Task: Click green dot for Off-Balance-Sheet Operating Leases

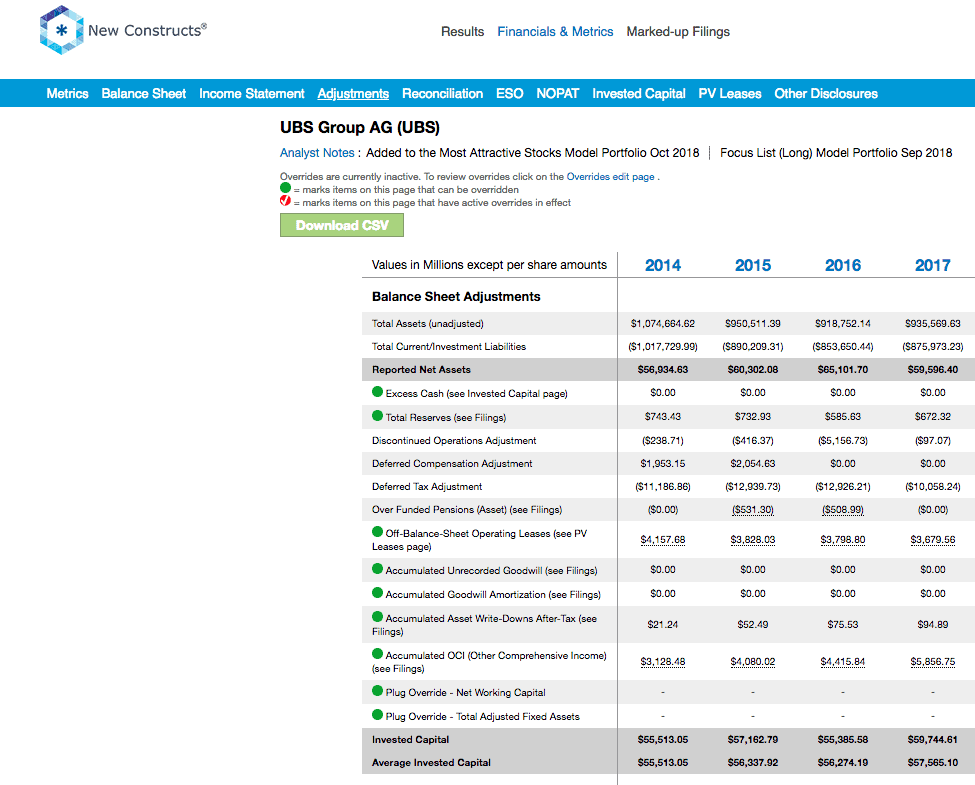Action: coord(377,532)
